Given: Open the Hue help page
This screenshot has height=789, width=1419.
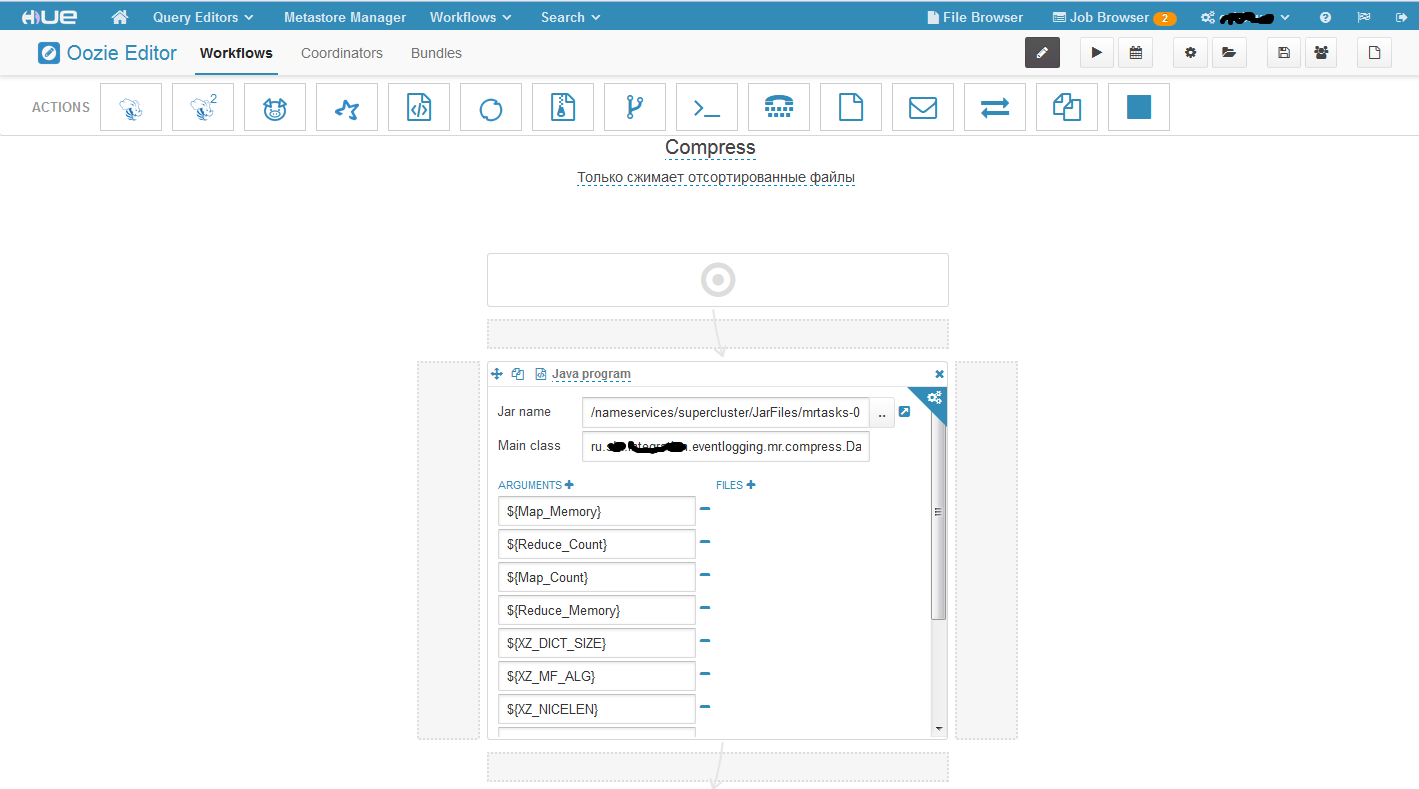Looking at the screenshot, I should 1325,17.
